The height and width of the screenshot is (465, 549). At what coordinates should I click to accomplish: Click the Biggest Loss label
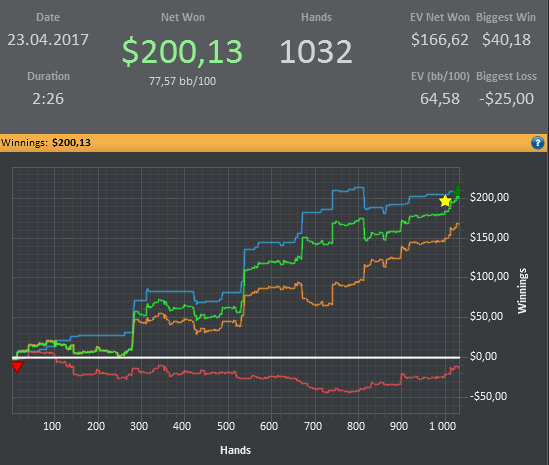pyautogui.click(x=506, y=76)
